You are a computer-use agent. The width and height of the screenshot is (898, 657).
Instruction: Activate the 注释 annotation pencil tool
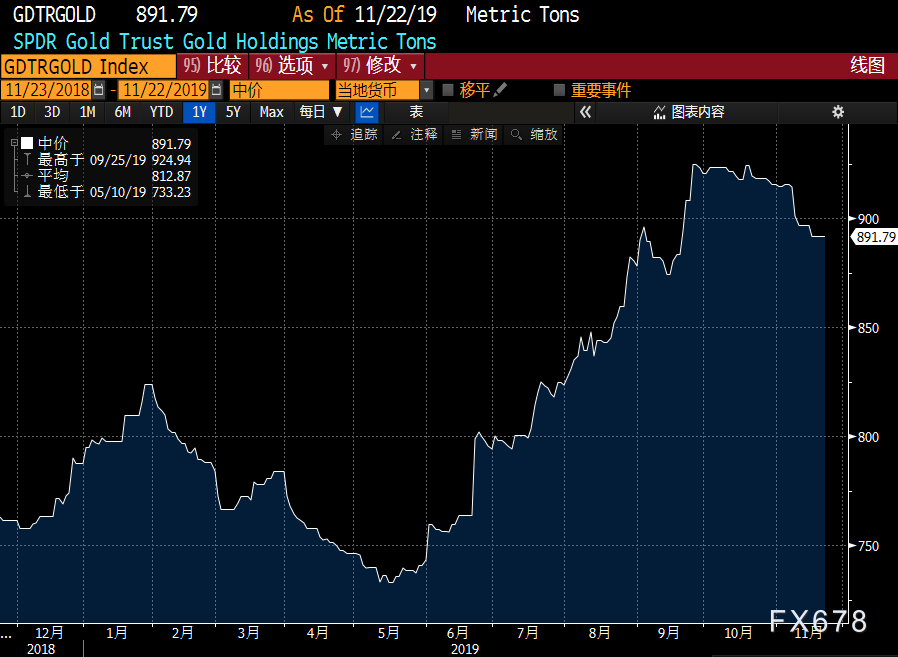tap(413, 135)
